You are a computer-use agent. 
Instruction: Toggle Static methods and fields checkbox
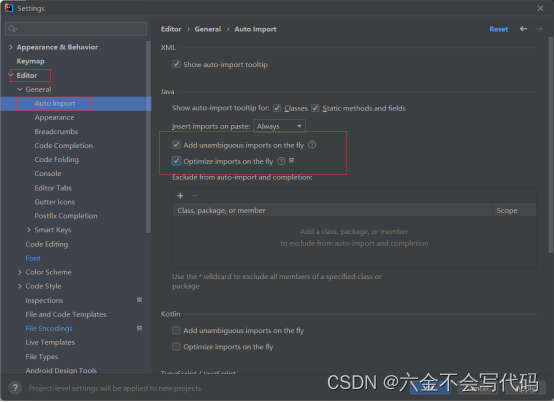pos(315,108)
